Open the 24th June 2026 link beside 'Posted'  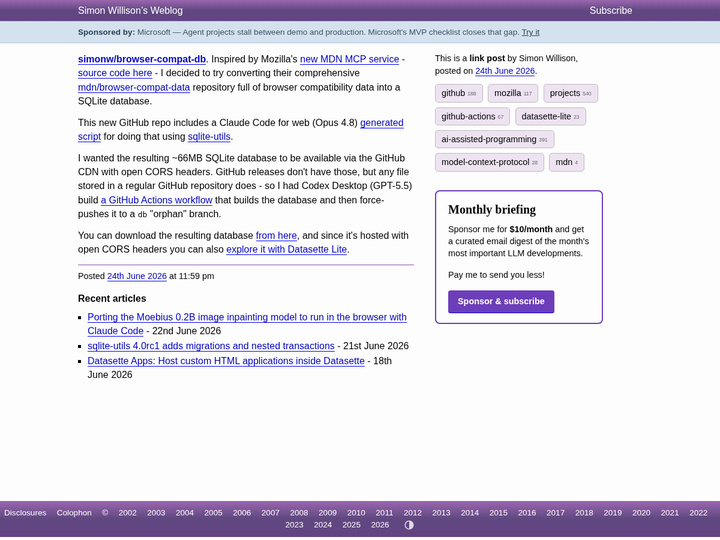137,276
